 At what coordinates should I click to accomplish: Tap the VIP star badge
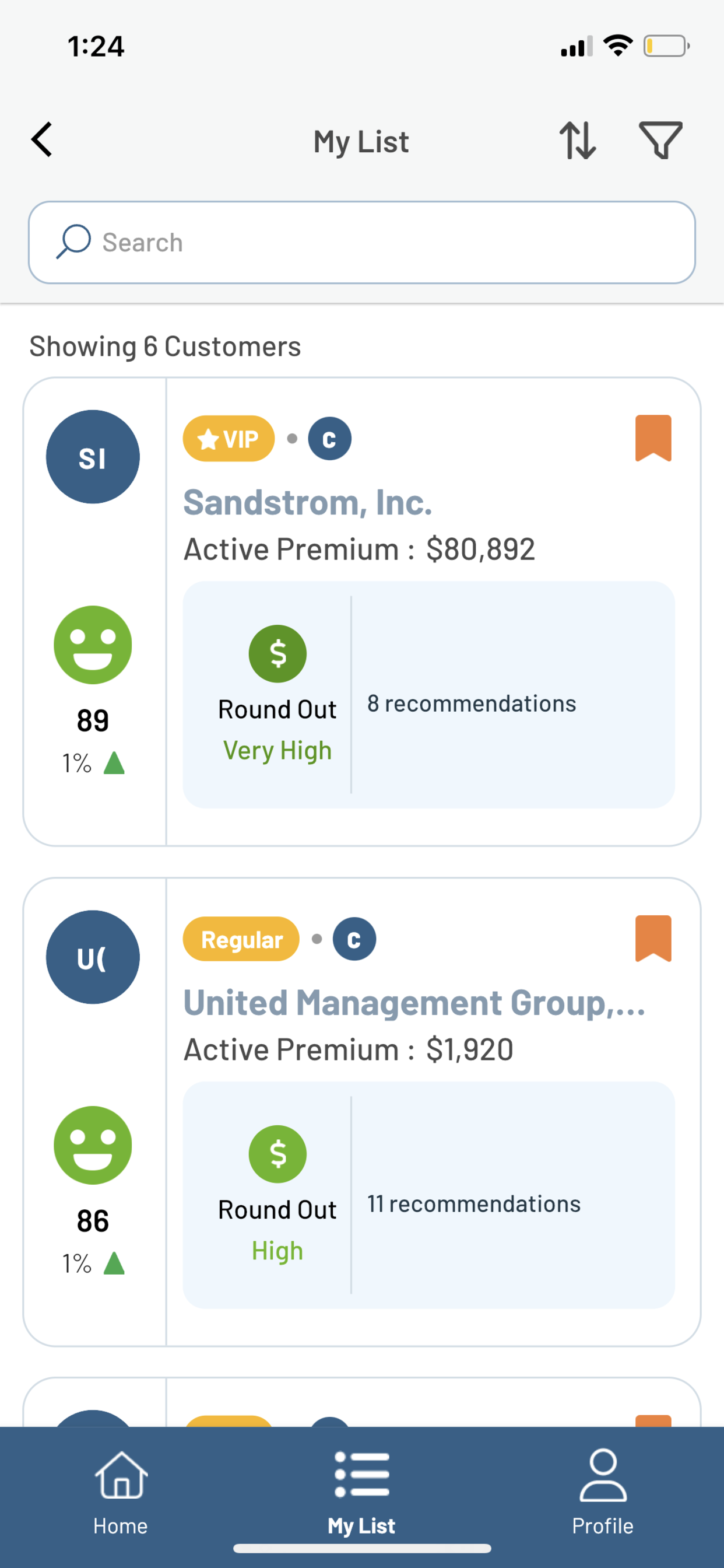pyautogui.click(x=229, y=438)
